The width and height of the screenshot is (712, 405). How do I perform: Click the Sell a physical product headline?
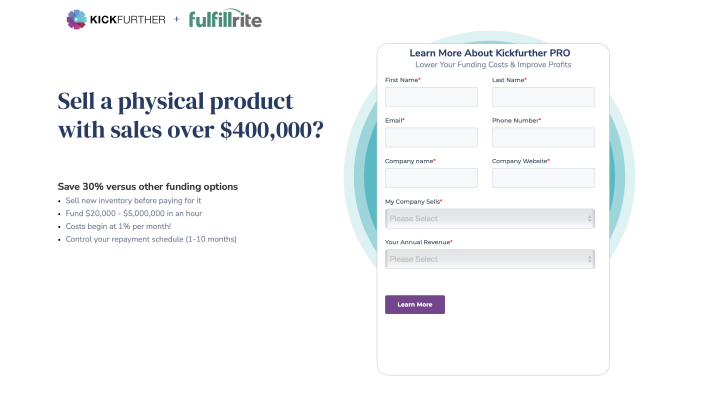pos(191,115)
